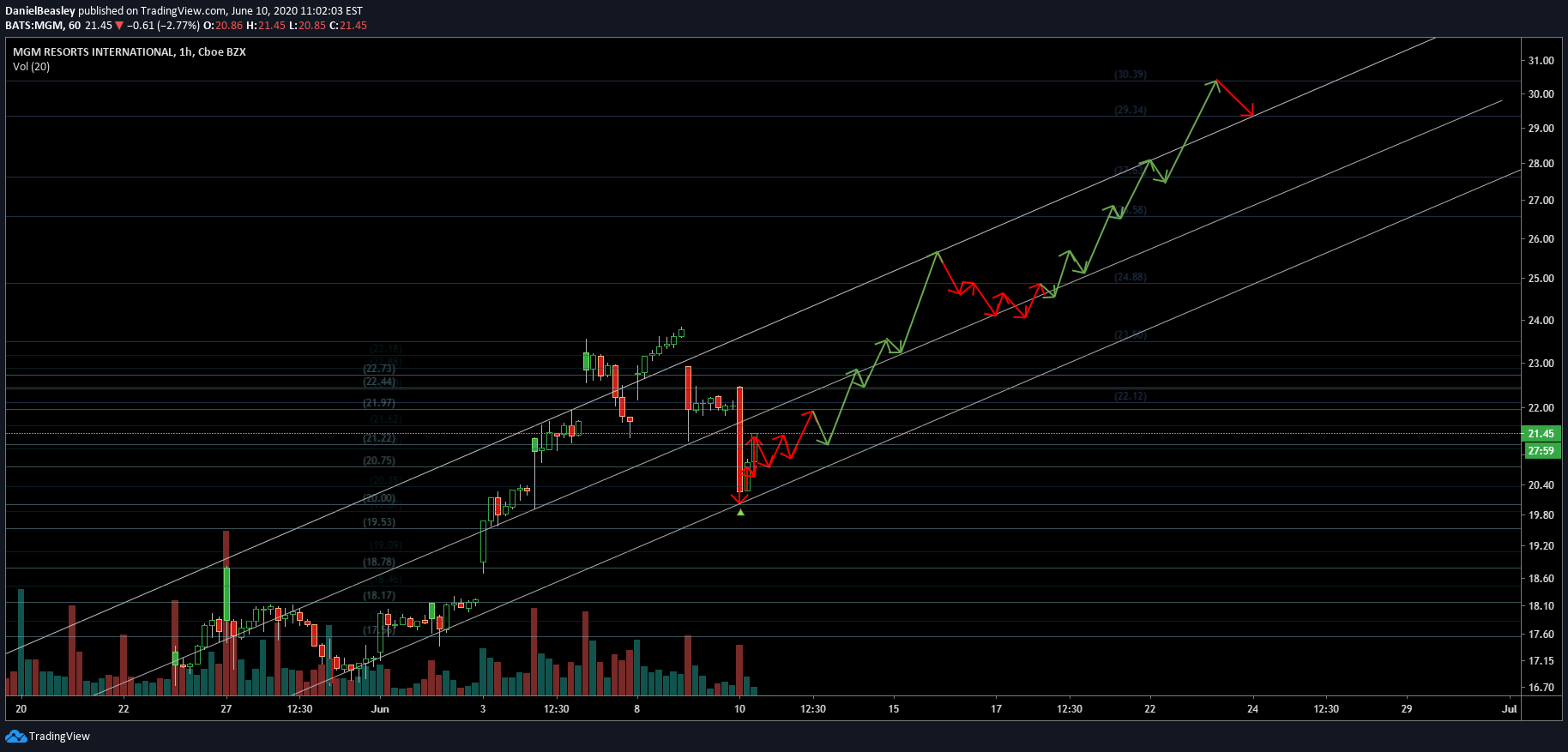Click the current price label 21.45 on axis

(x=1541, y=434)
